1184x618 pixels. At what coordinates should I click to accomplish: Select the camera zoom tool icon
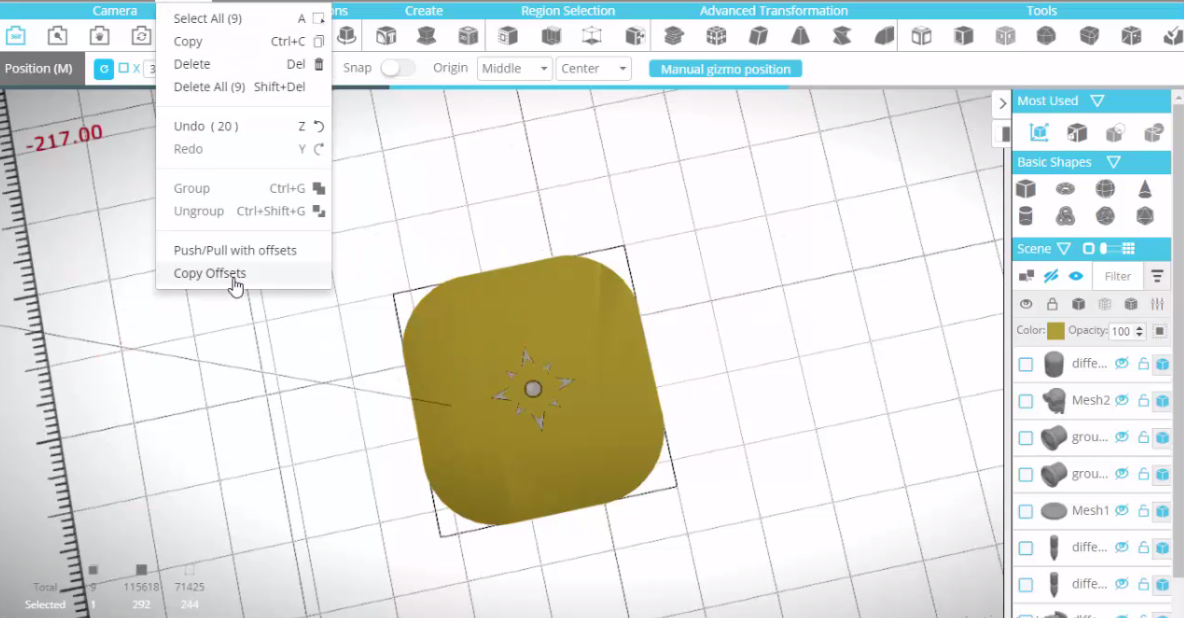tap(57, 36)
